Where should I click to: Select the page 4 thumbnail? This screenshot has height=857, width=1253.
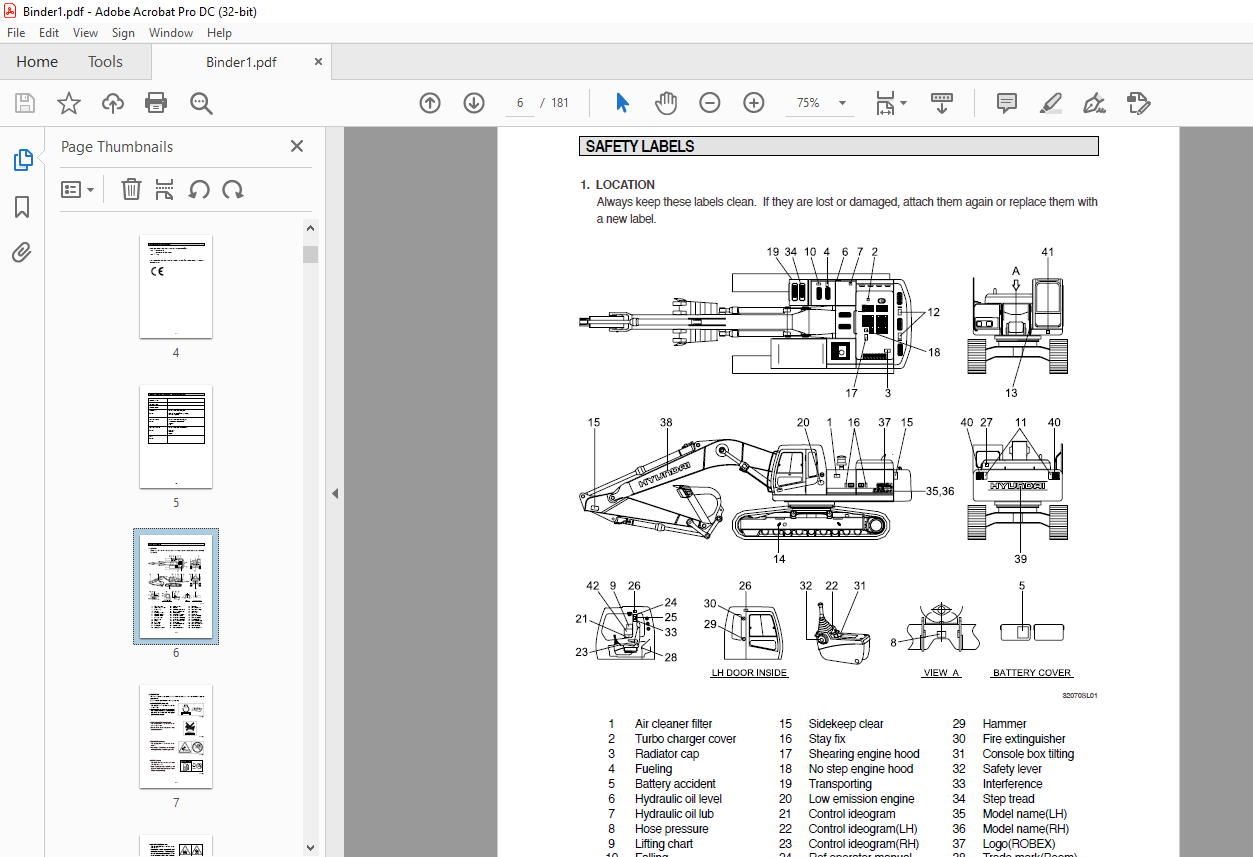tap(176, 287)
